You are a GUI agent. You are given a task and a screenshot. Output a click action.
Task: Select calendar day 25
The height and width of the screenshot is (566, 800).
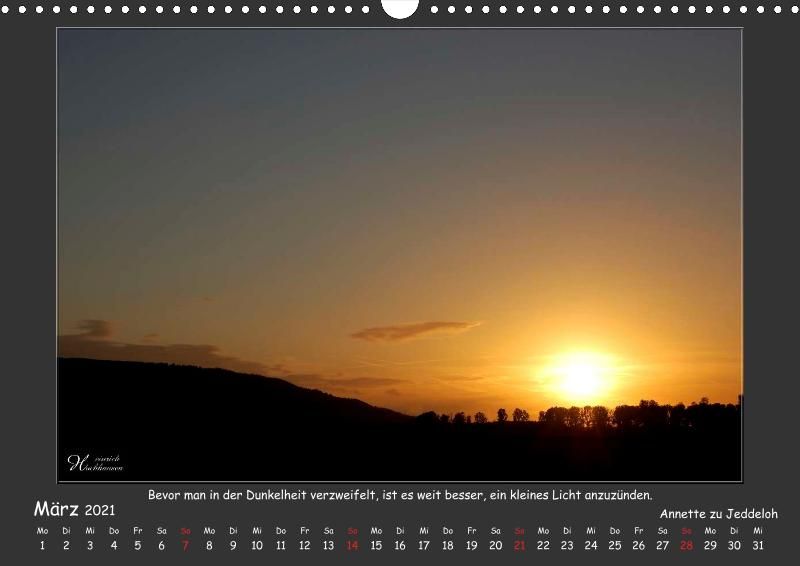click(x=615, y=546)
